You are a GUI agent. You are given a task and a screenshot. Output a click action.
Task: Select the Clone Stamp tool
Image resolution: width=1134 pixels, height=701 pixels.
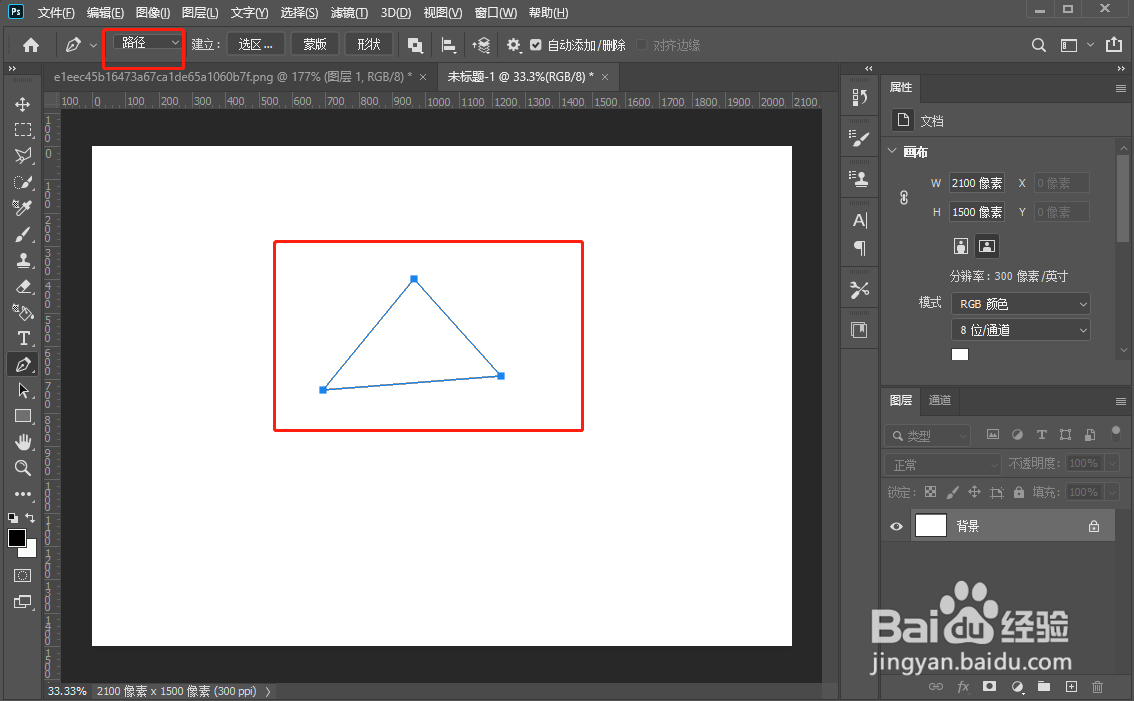point(22,260)
